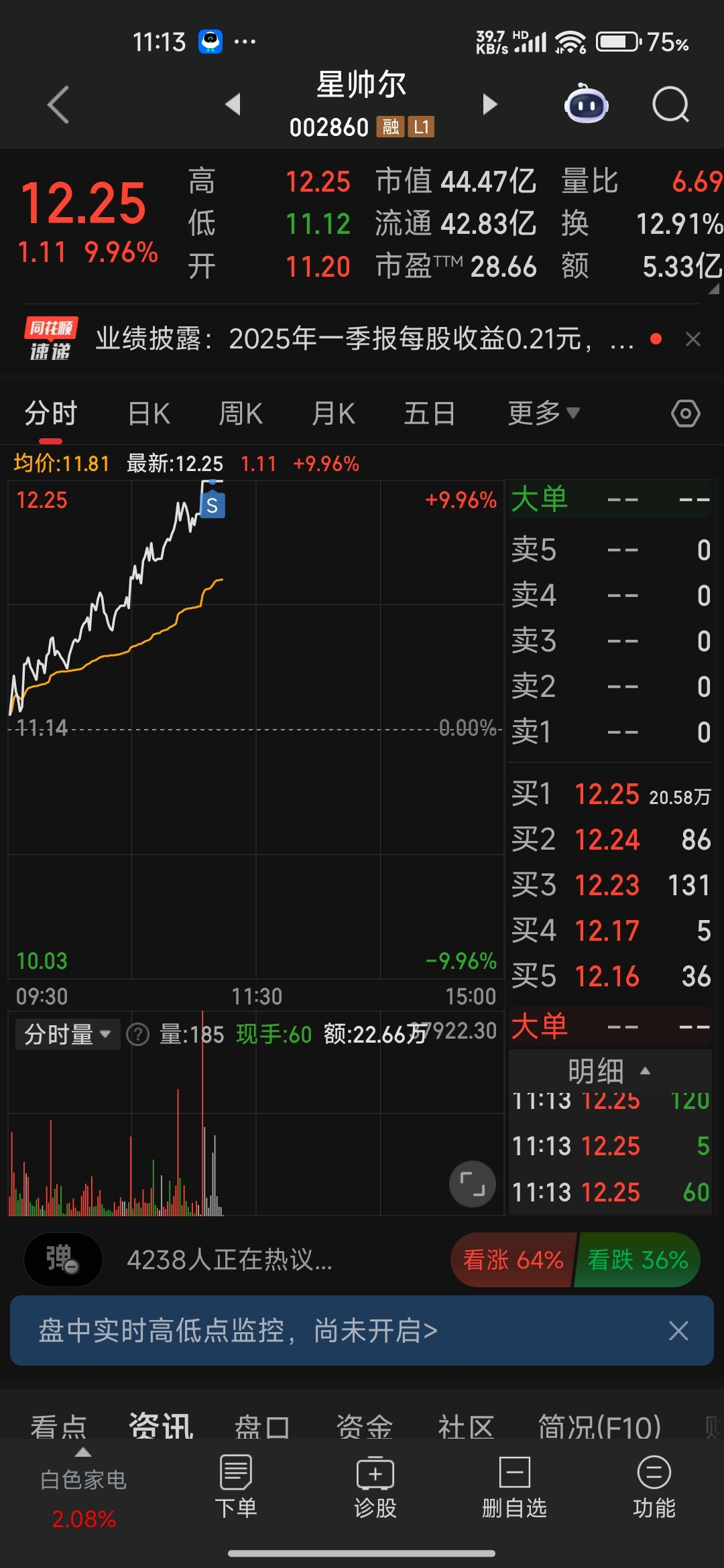Tap the green 大单 sell-side row

tap(611, 499)
